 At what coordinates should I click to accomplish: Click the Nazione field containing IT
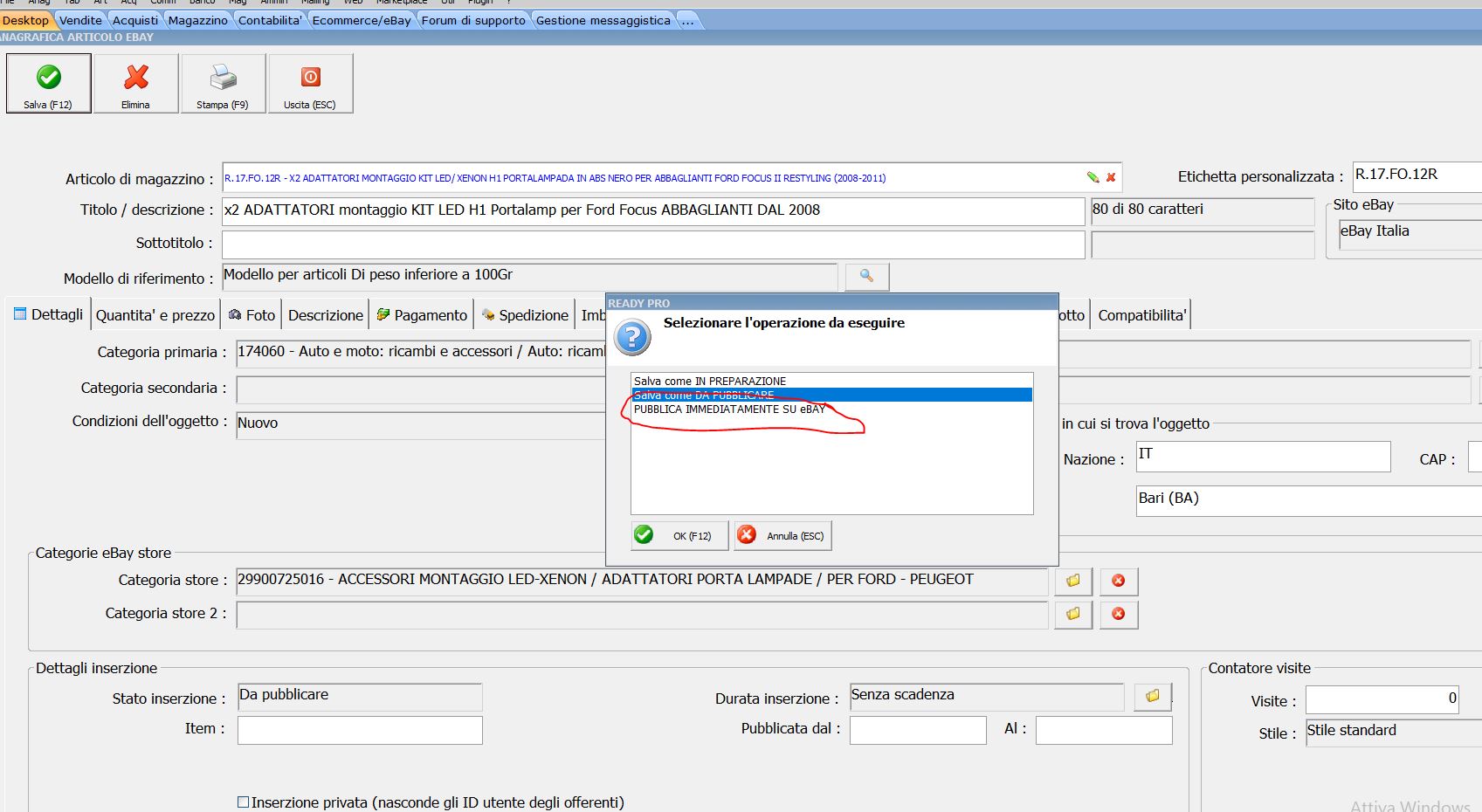[1263, 457]
